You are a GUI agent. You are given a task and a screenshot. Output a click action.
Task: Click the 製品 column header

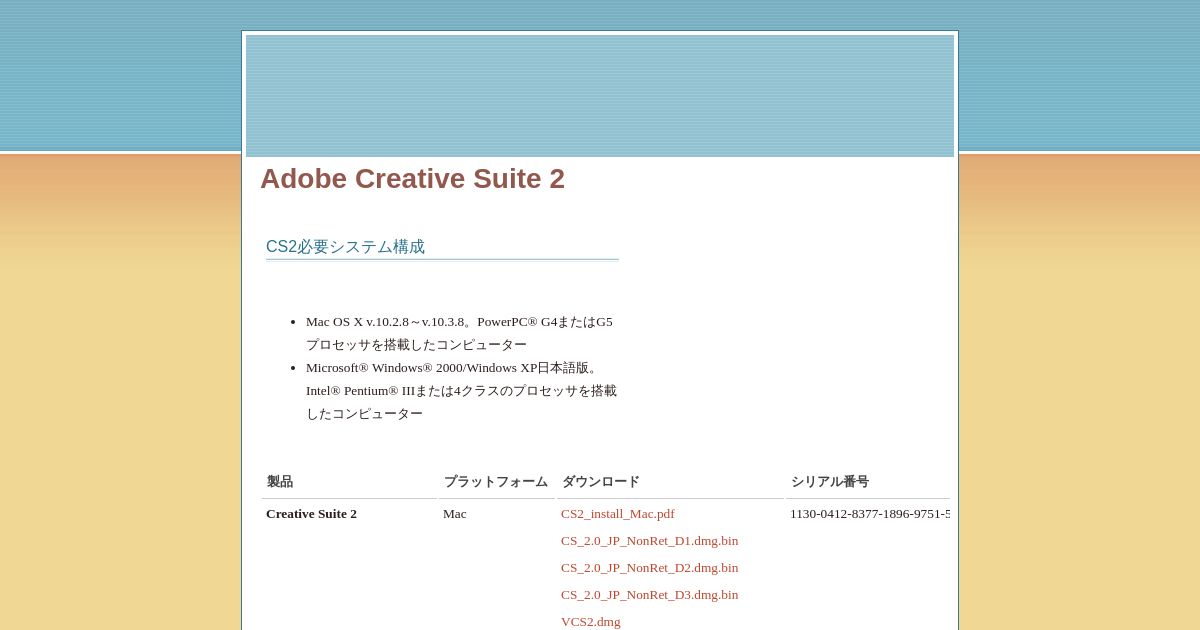pyautogui.click(x=280, y=482)
